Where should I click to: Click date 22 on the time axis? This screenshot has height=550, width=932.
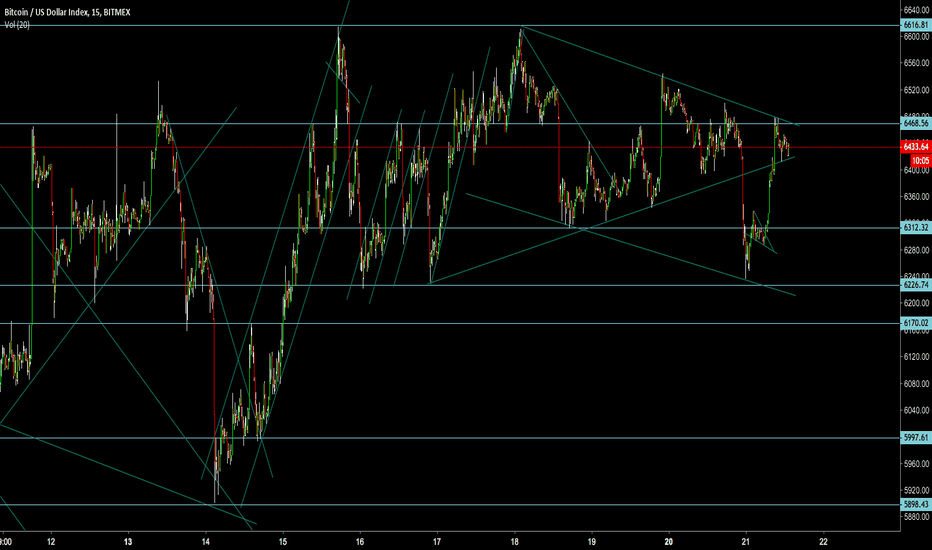point(824,542)
